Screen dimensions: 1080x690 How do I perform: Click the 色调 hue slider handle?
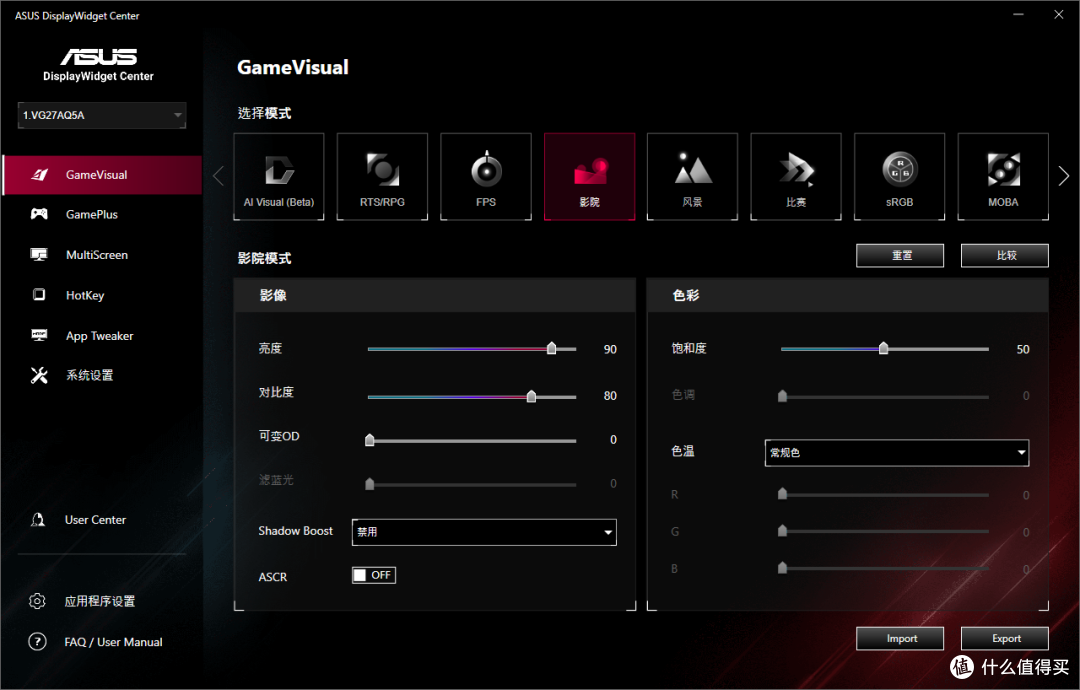click(782, 396)
